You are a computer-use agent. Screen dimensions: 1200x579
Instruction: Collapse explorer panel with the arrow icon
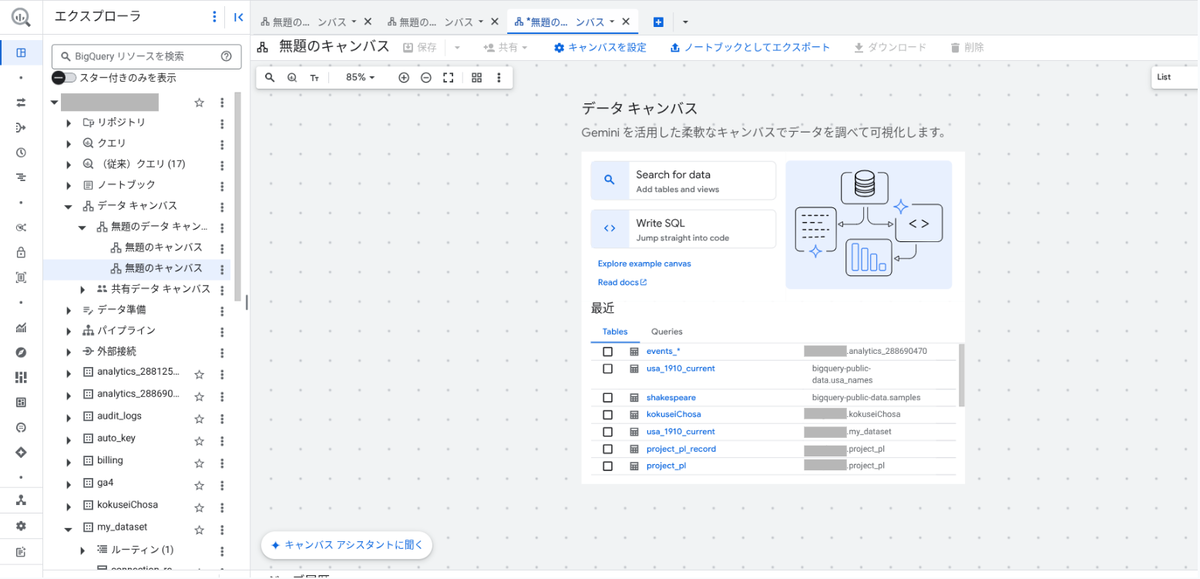(x=238, y=17)
